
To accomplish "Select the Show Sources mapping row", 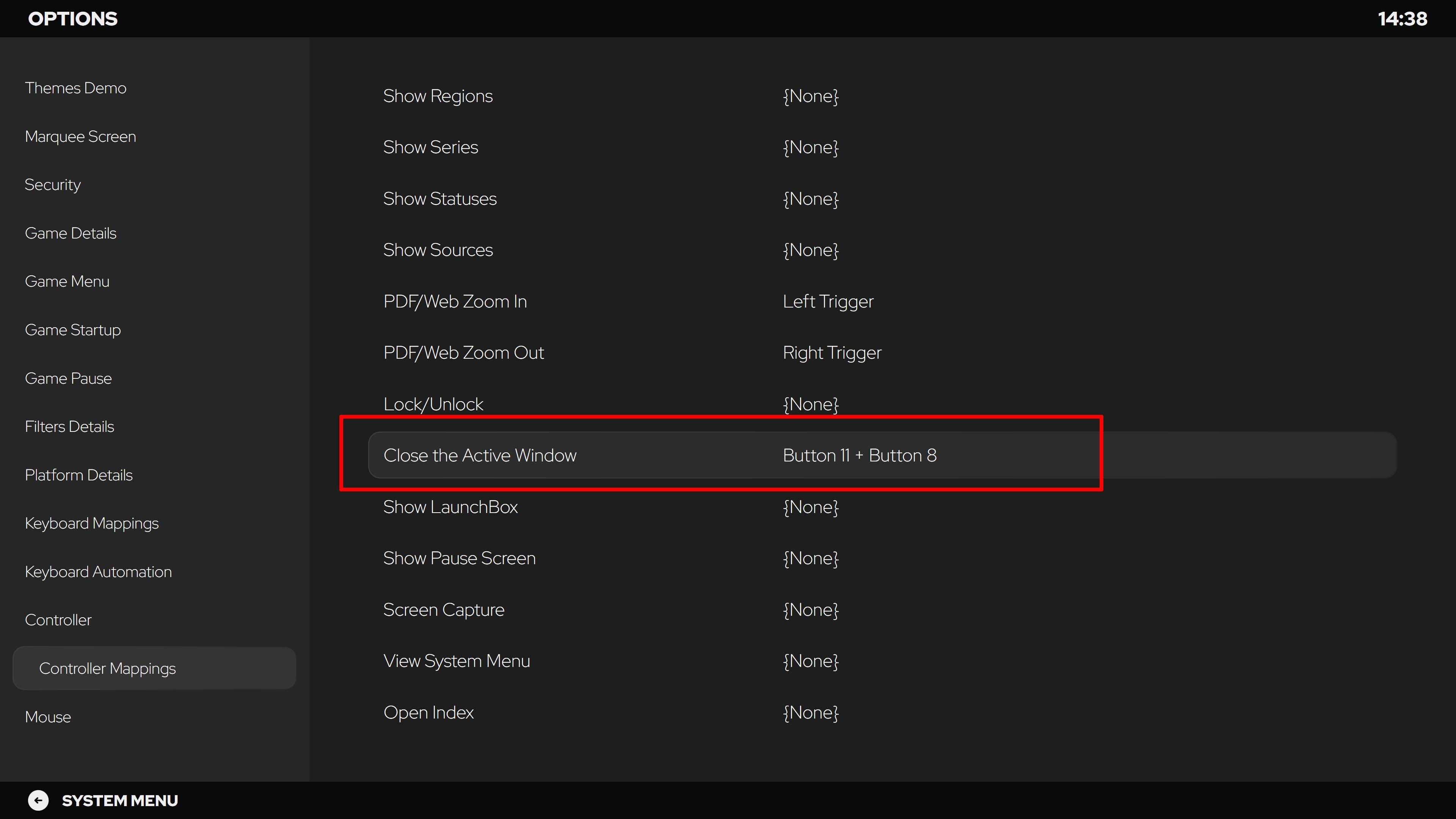I will pos(882,250).
